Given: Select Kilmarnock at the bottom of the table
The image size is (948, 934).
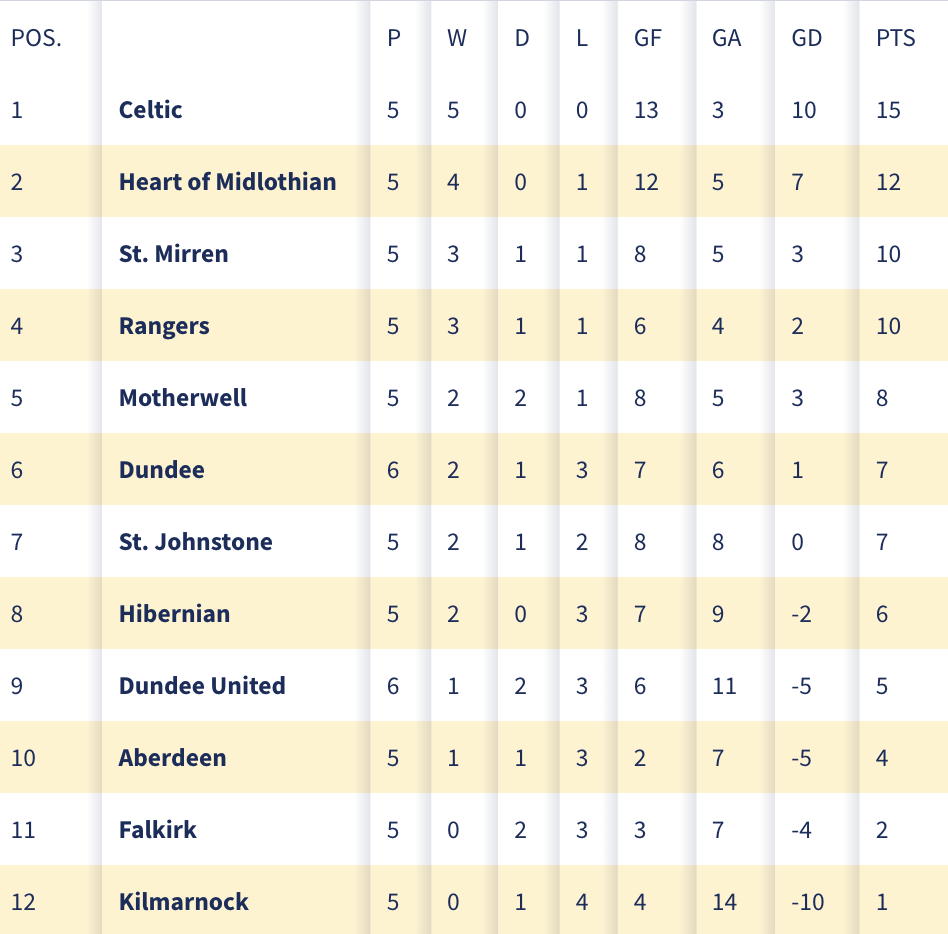Looking at the screenshot, I should click(184, 901).
